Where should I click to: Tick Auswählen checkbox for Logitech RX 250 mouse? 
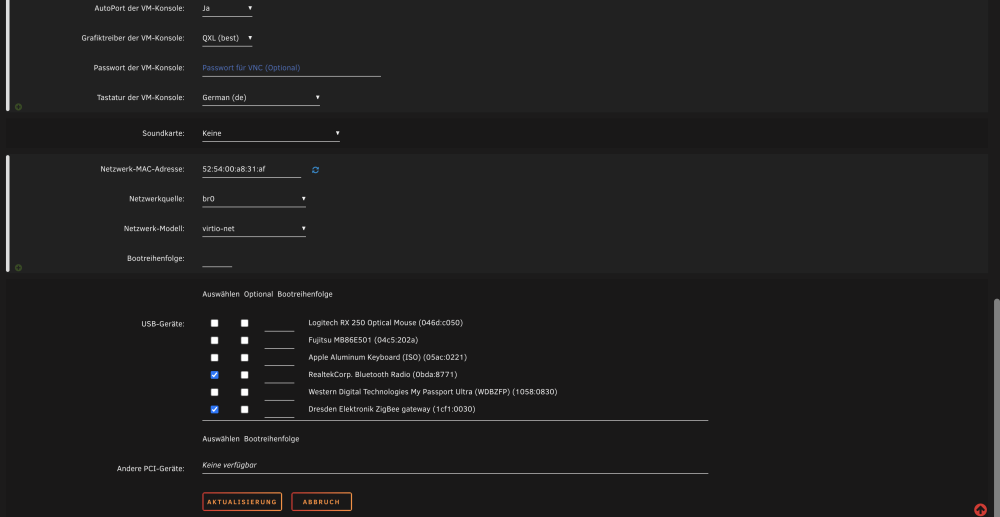pos(214,323)
